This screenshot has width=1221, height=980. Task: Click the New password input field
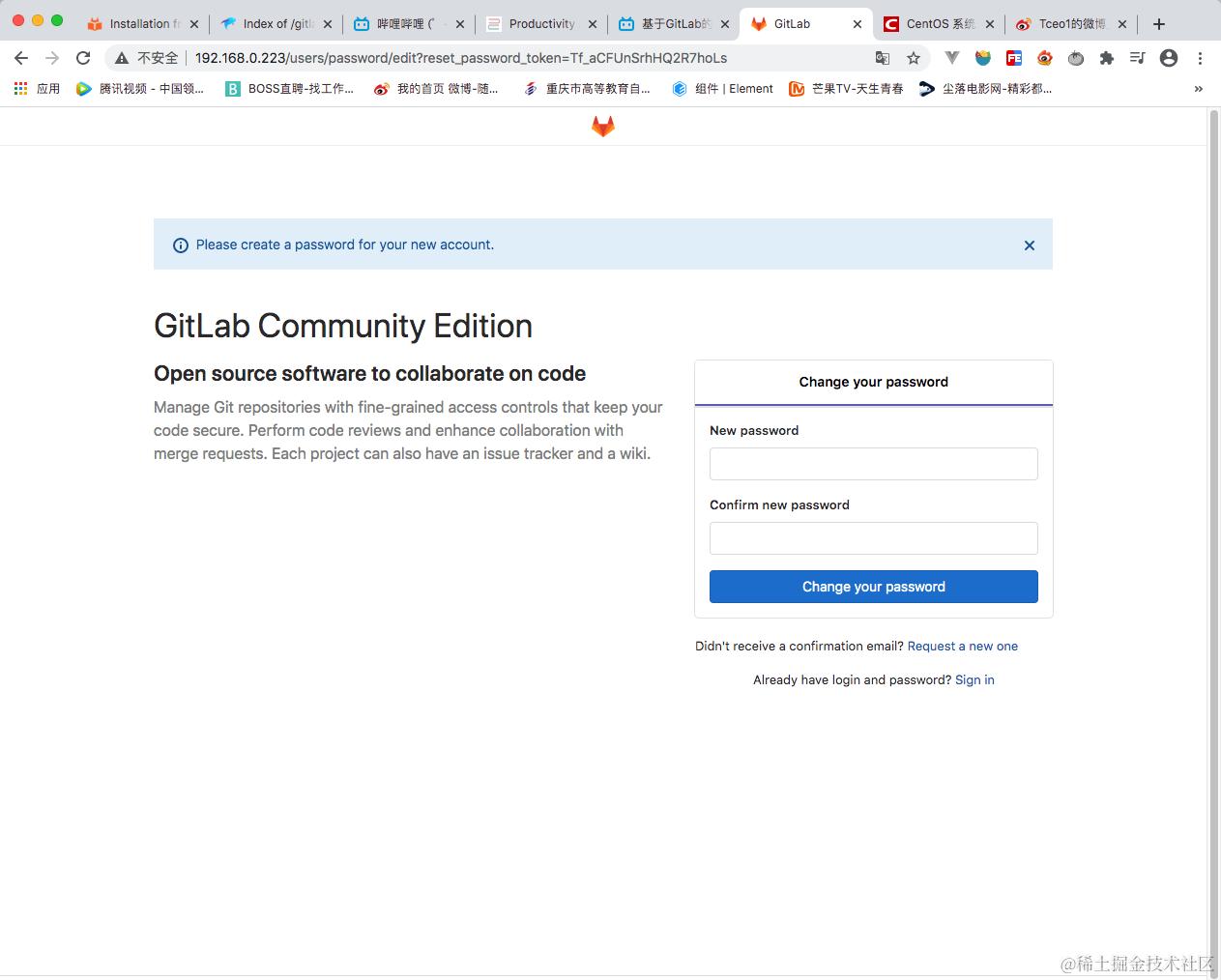pos(873,464)
